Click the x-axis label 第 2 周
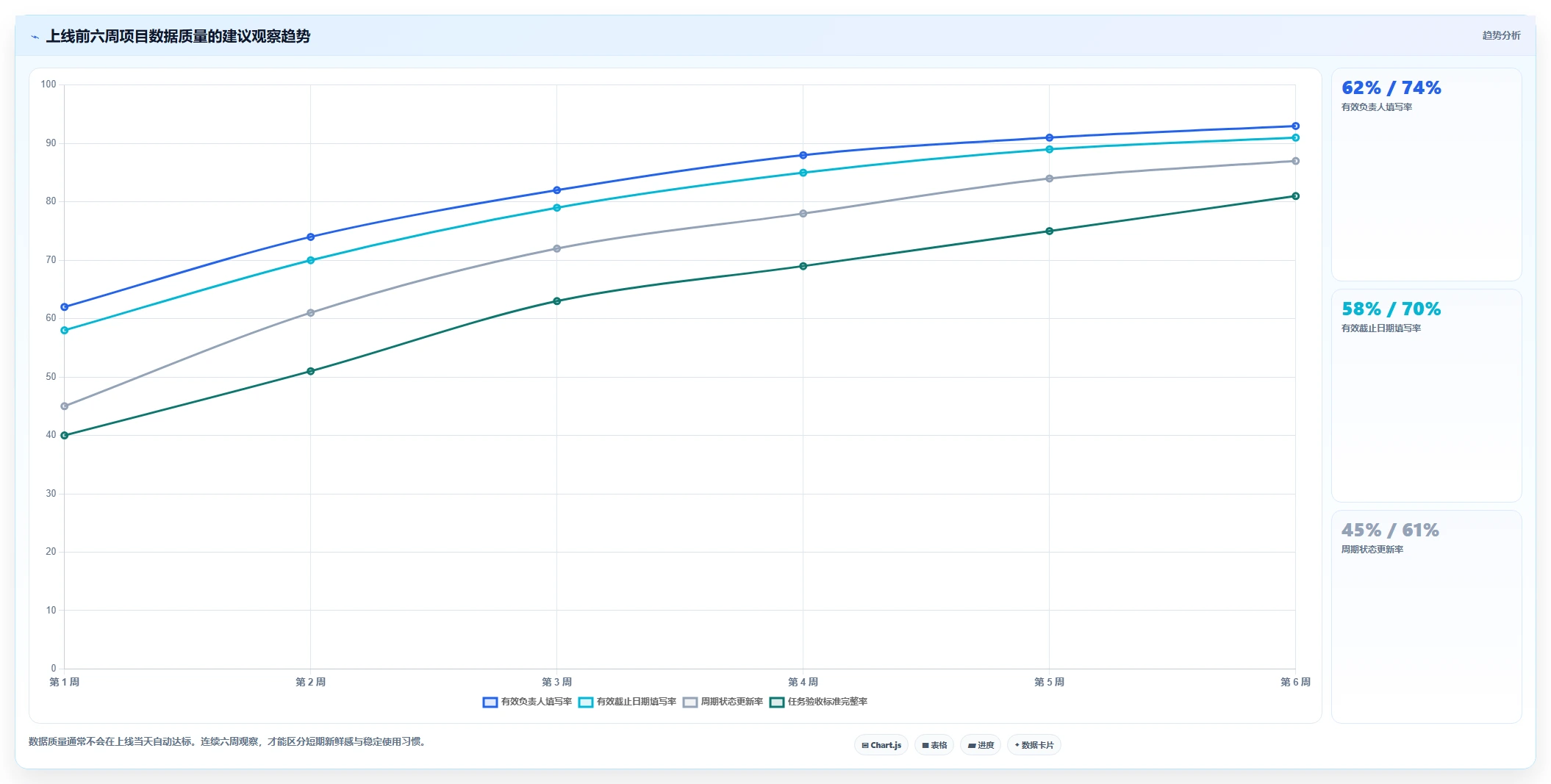1551x784 pixels. click(x=310, y=682)
